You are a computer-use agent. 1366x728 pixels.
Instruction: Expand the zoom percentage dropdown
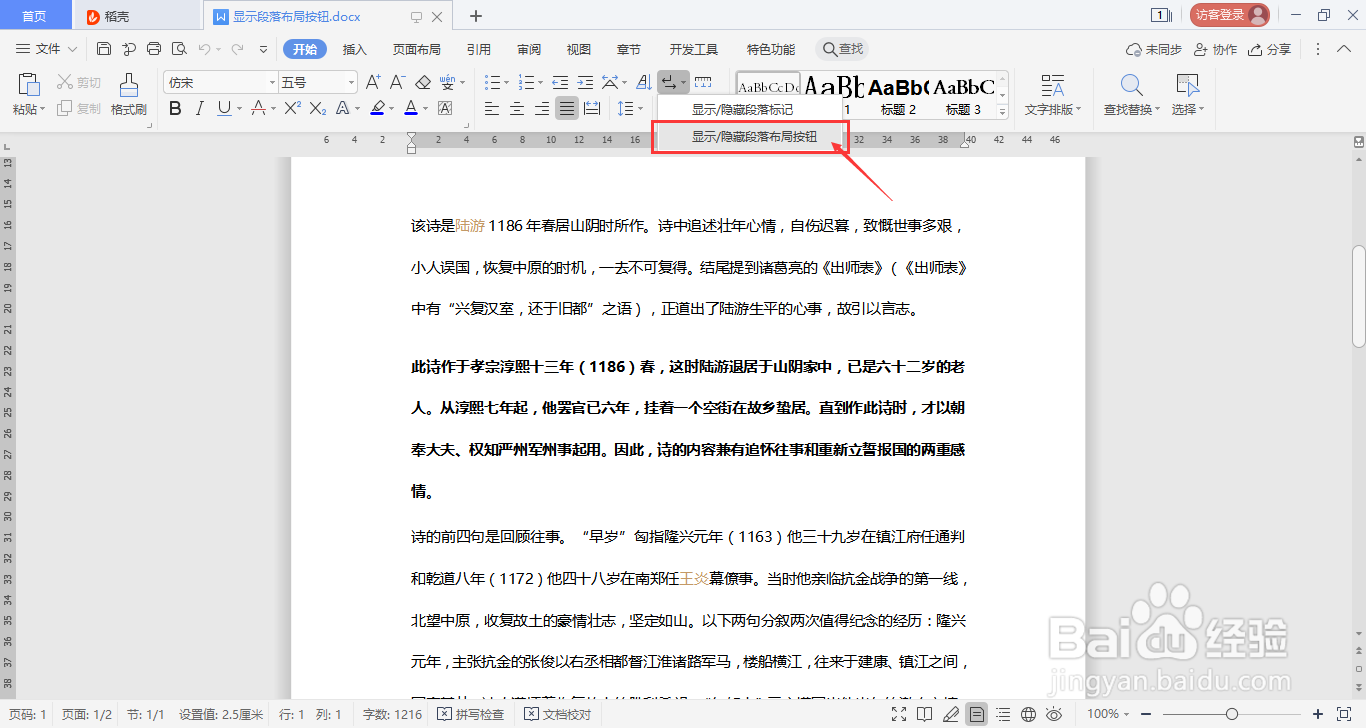tap(1128, 714)
